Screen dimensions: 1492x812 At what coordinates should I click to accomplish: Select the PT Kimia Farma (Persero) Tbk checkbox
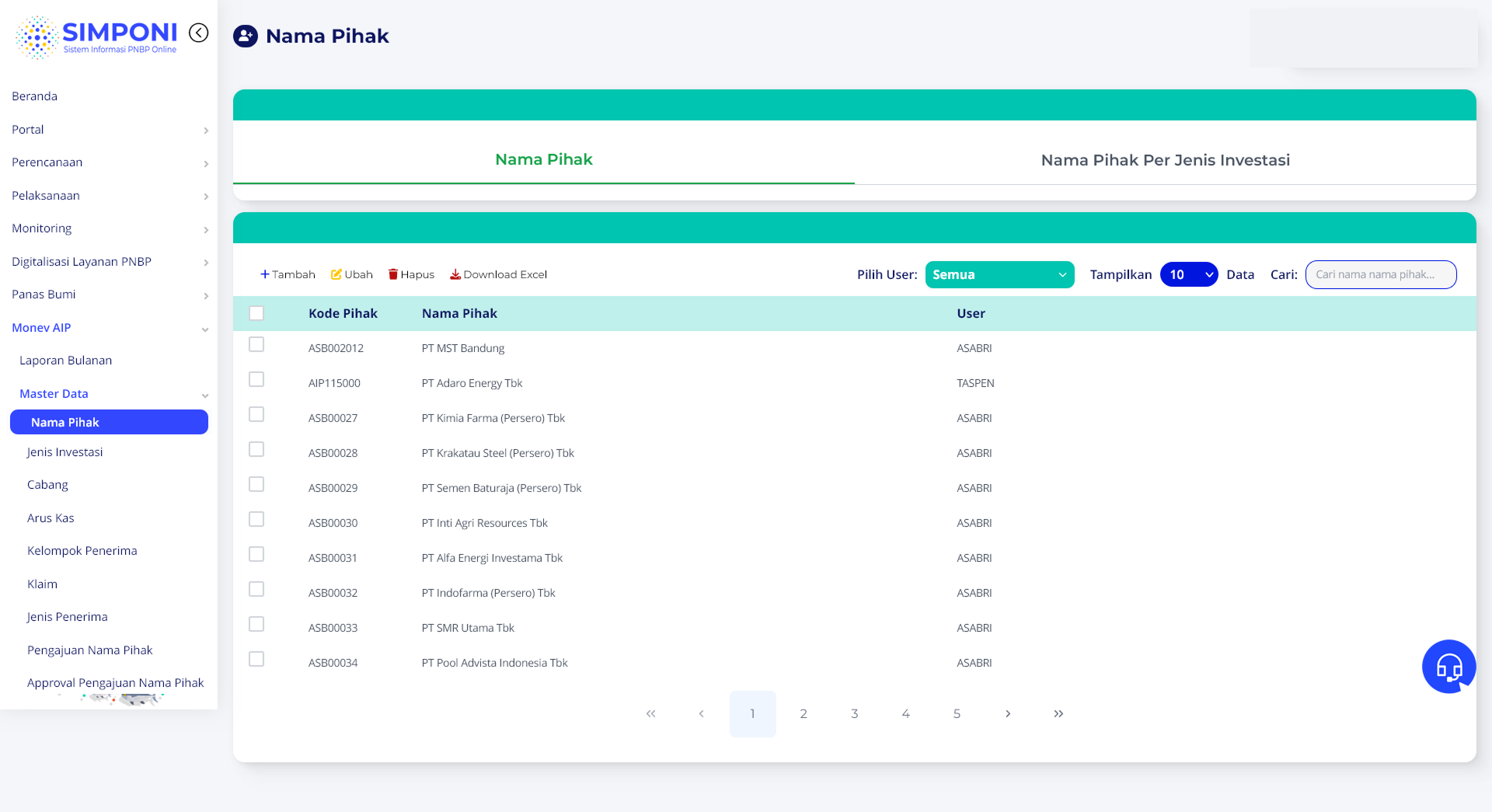tap(256, 414)
